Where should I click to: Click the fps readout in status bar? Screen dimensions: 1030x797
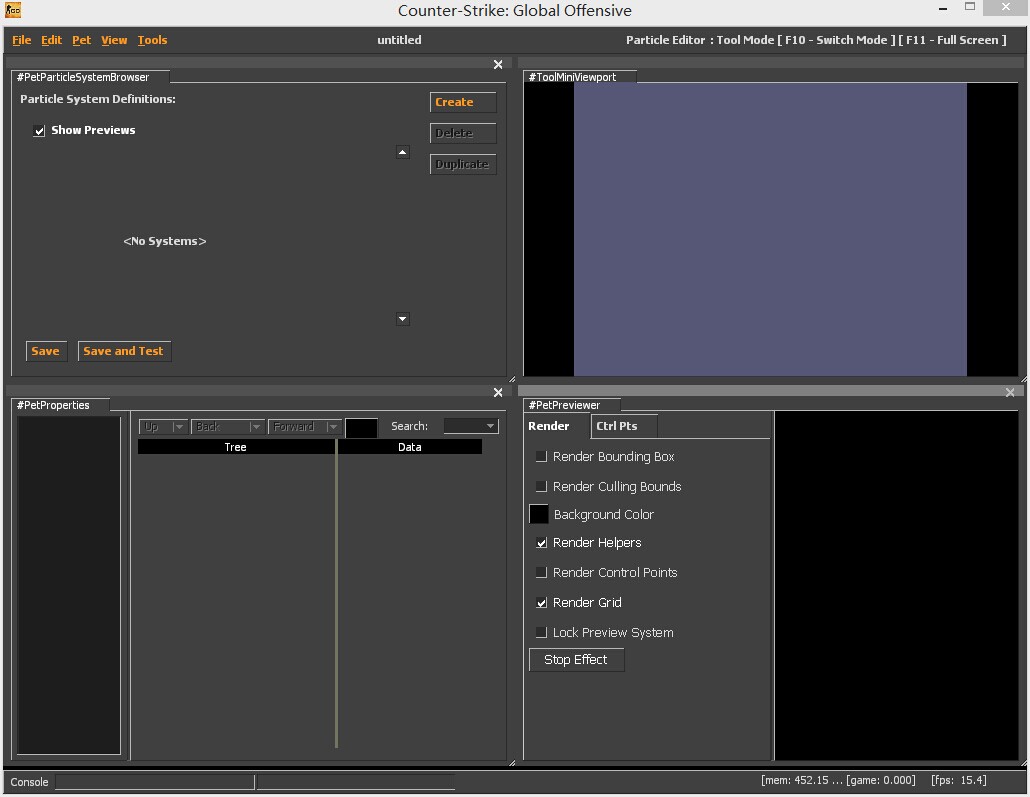click(958, 780)
